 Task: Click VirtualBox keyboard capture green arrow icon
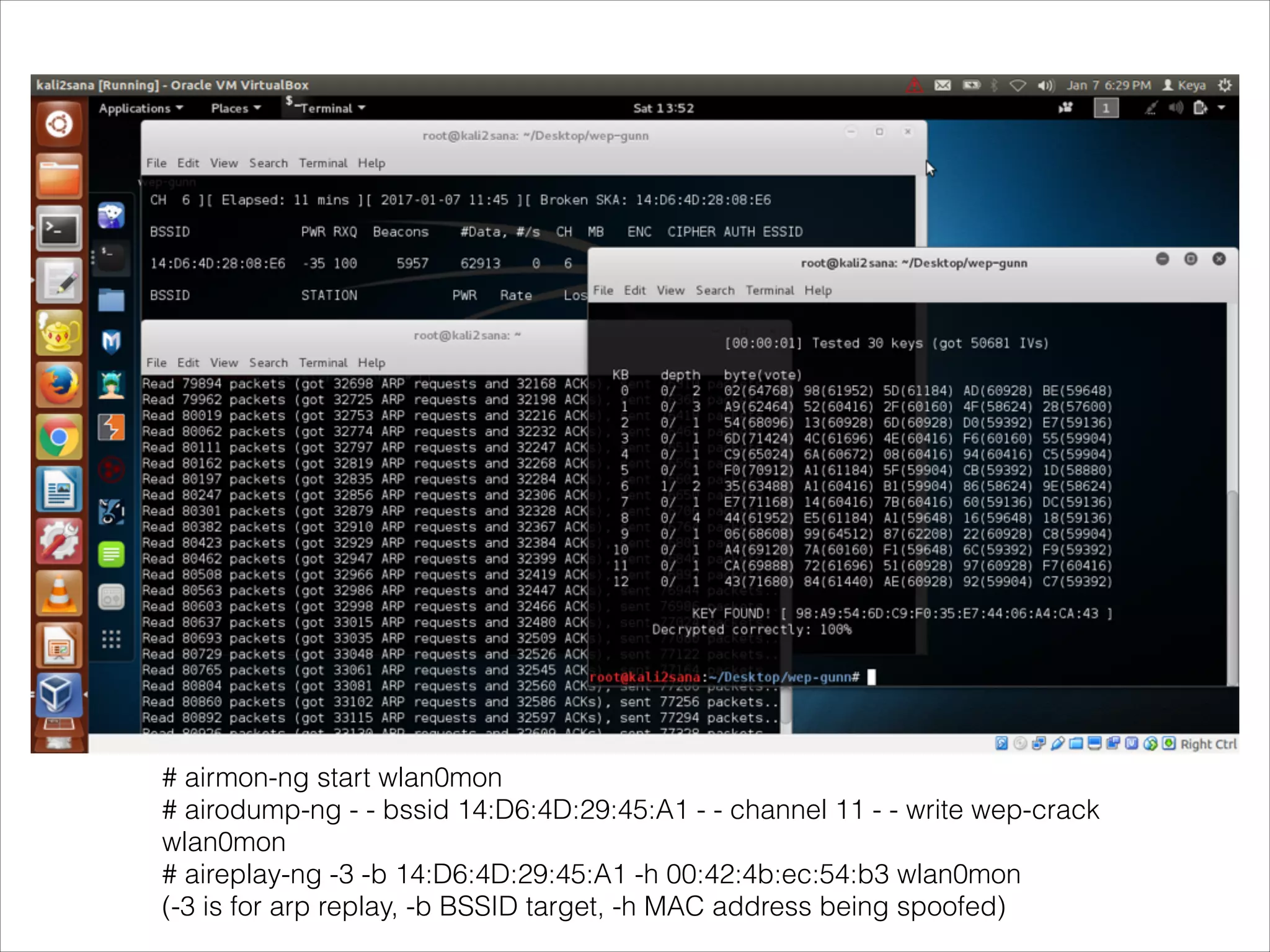(x=1169, y=743)
